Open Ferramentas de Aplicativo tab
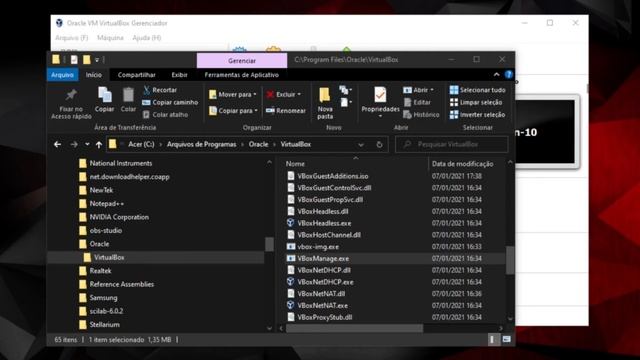The height and width of the screenshot is (360, 640). [x=242, y=75]
